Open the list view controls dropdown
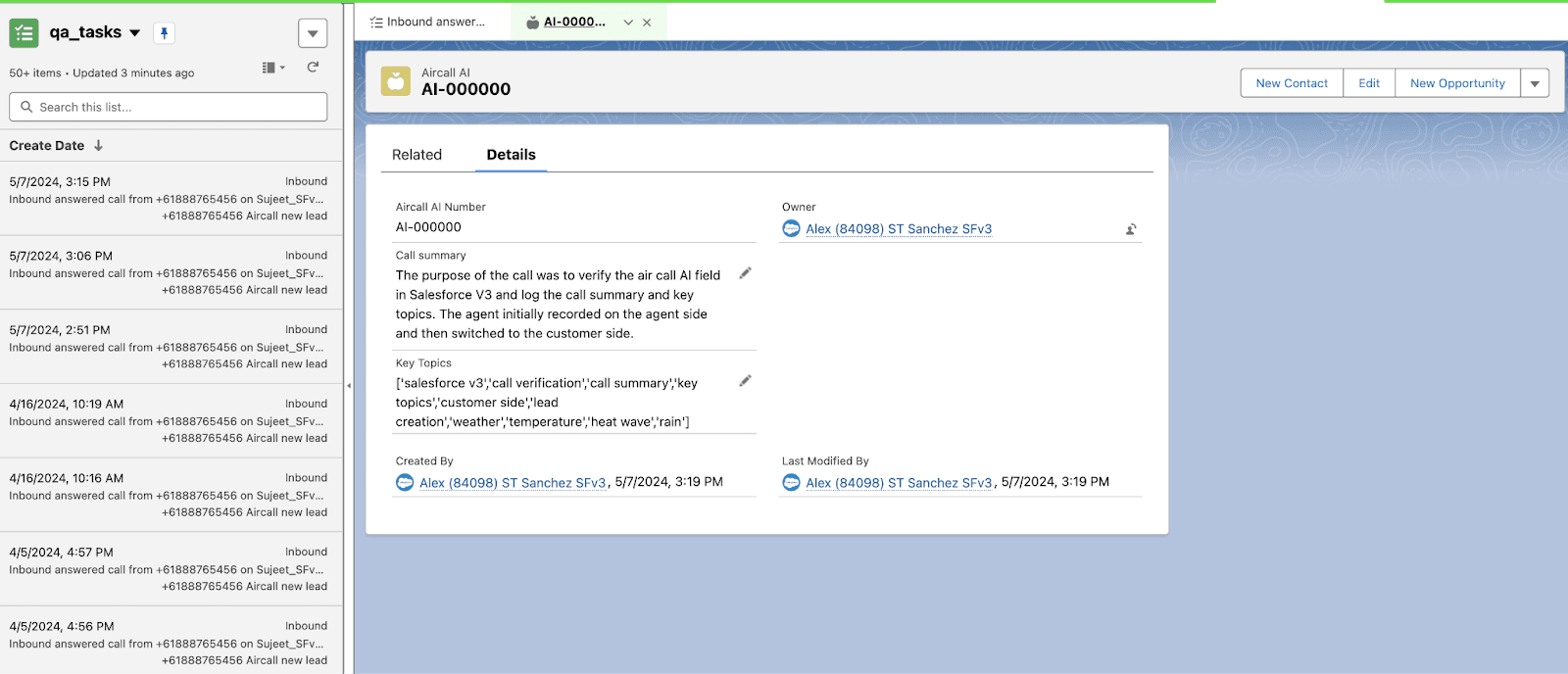This screenshot has height=674, width=1568. pyautogui.click(x=313, y=33)
